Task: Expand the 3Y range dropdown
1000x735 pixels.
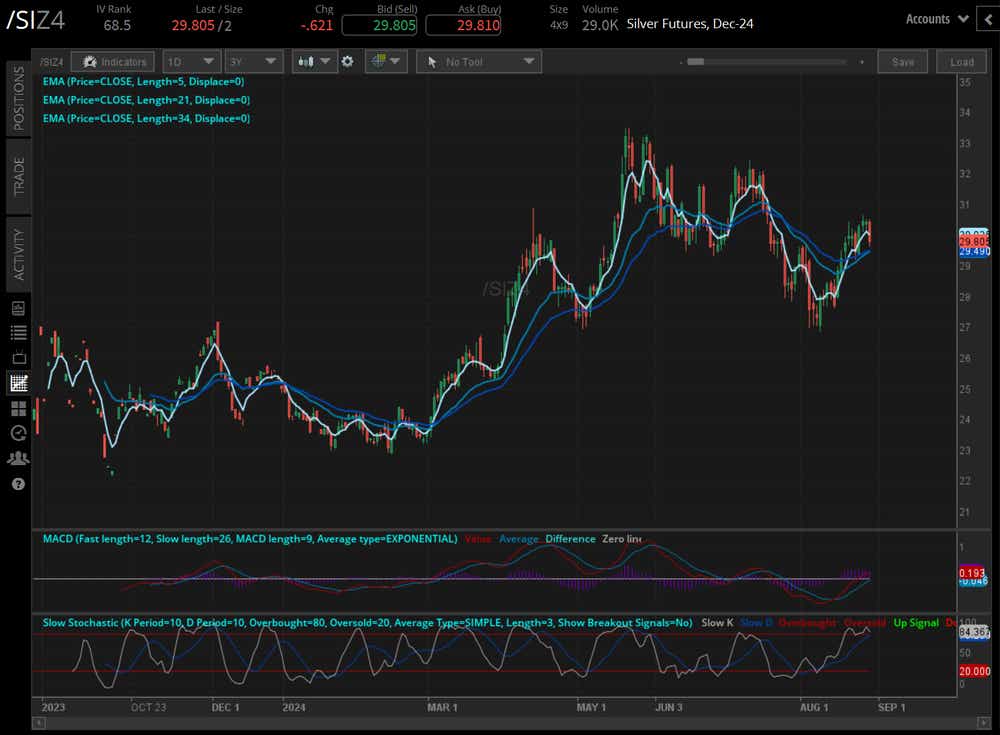Action: pos(254,61)
